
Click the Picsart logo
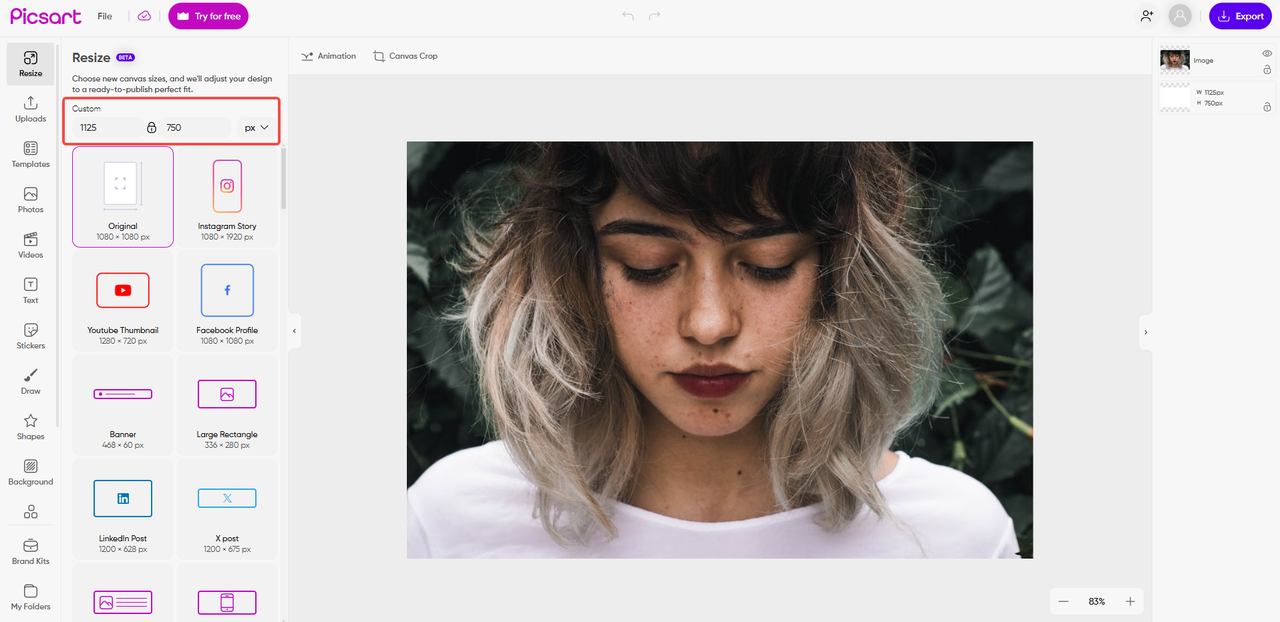click(x=45, y=16)
